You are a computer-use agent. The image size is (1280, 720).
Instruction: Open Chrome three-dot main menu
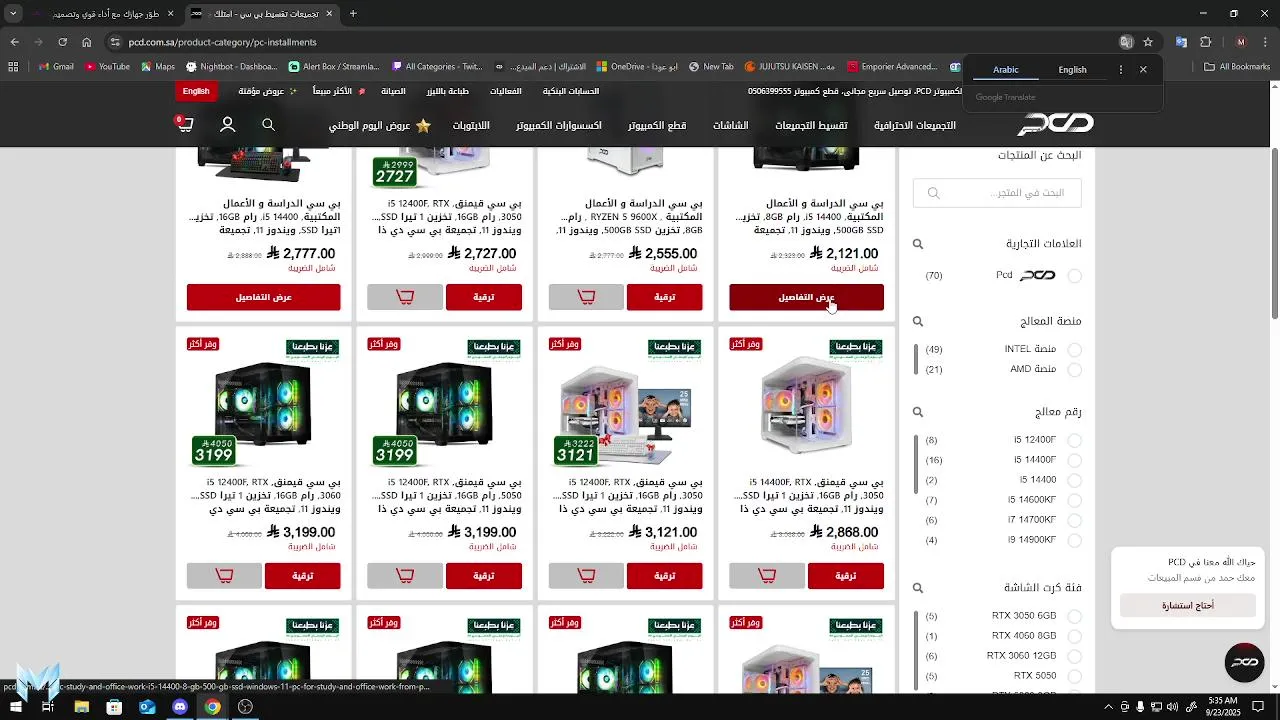(x=1264, y=42)
